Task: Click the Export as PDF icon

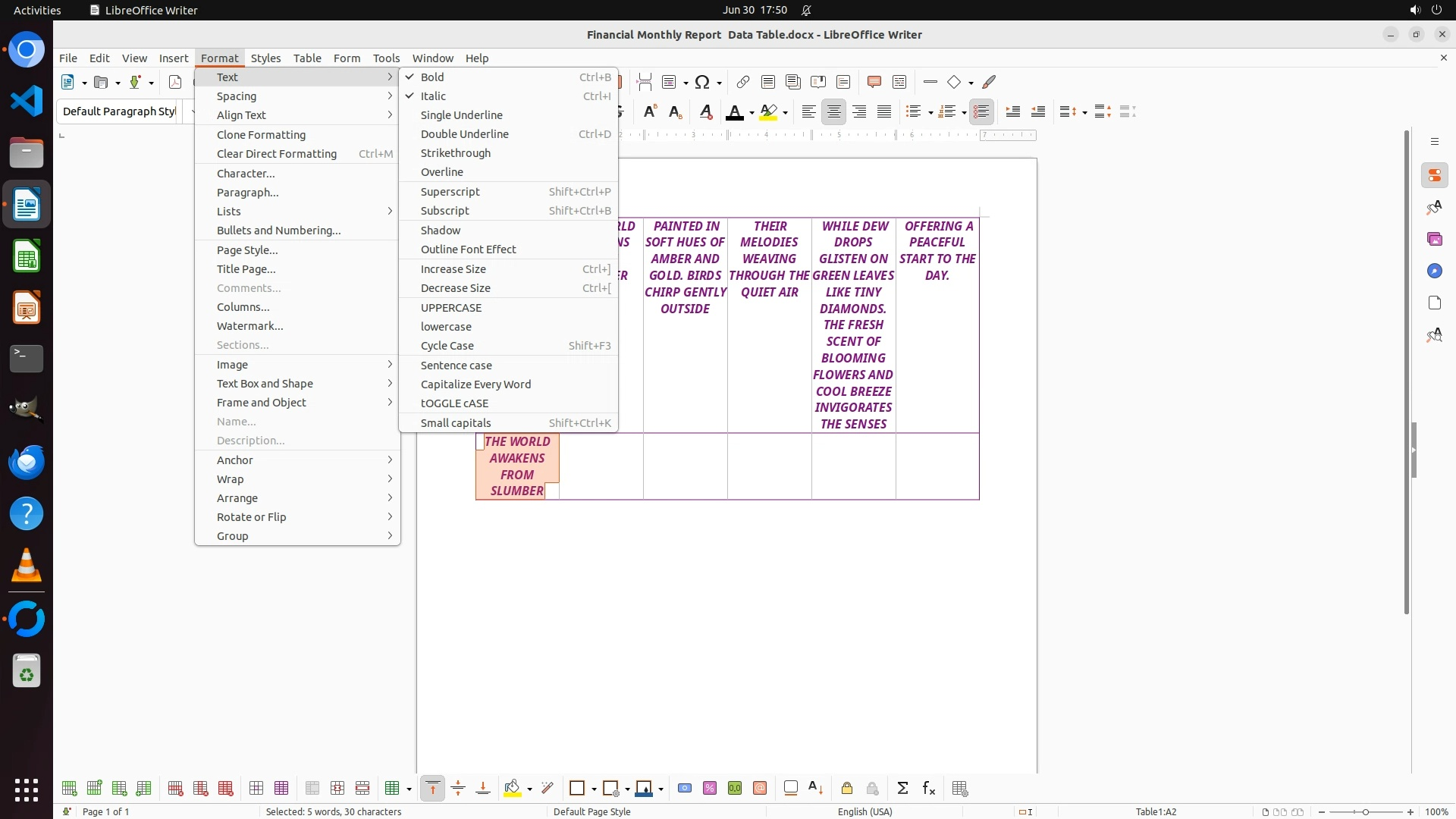Action: click(x=175, y=82)
